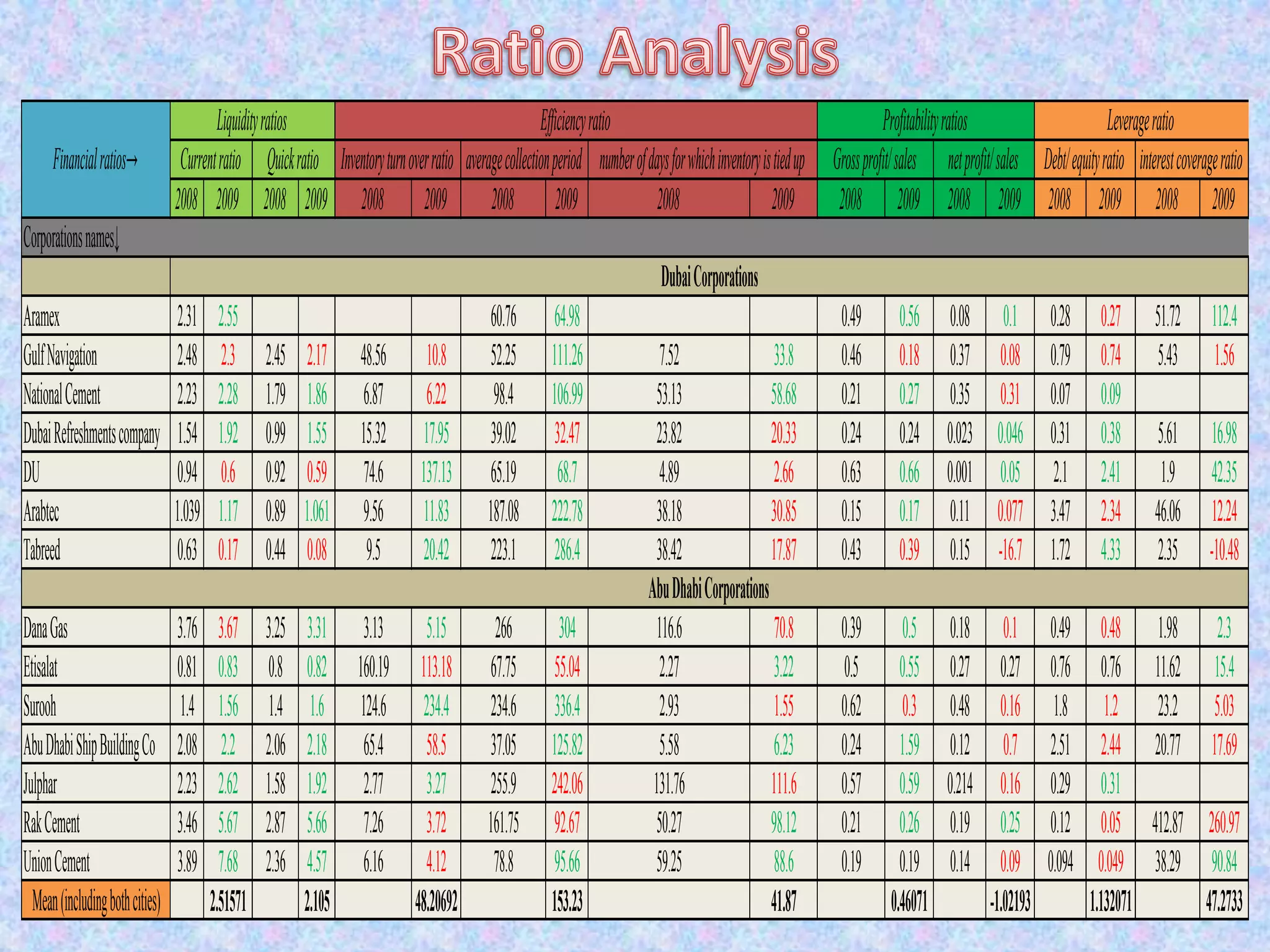Click mean inventory days '41.87'
1270x952 pixels.
(x=783, y=901)
